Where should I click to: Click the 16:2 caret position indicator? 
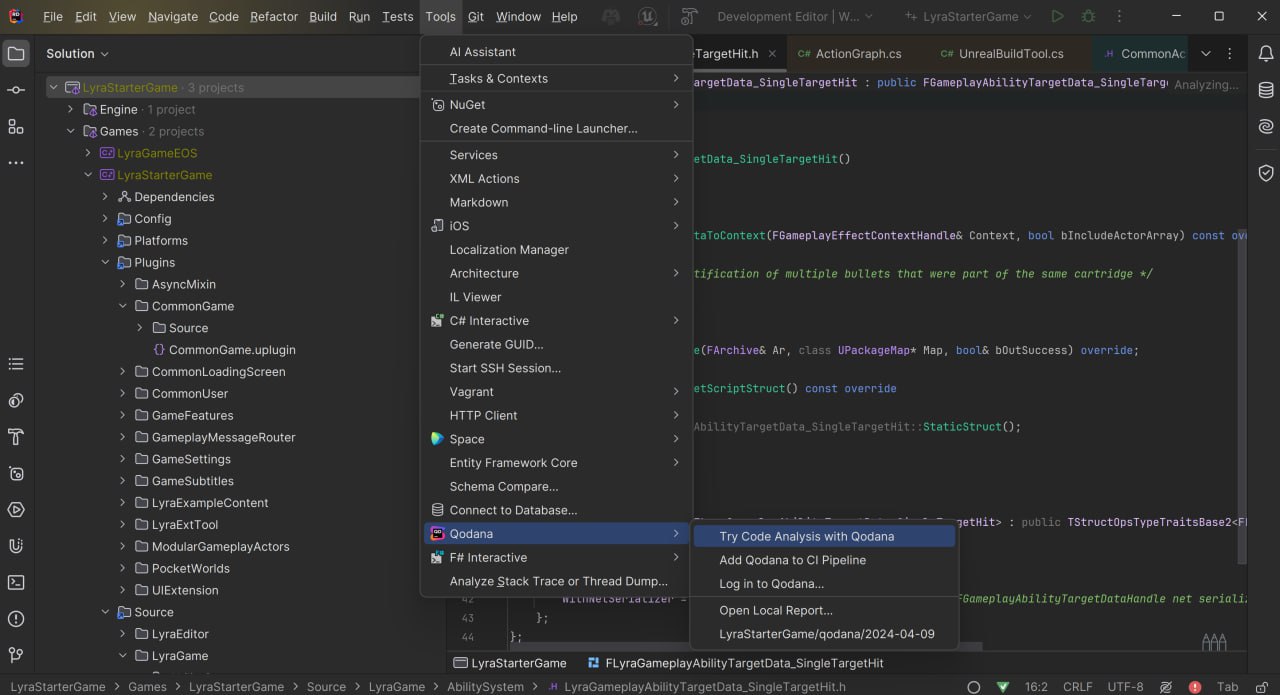tap(1036, 687)
